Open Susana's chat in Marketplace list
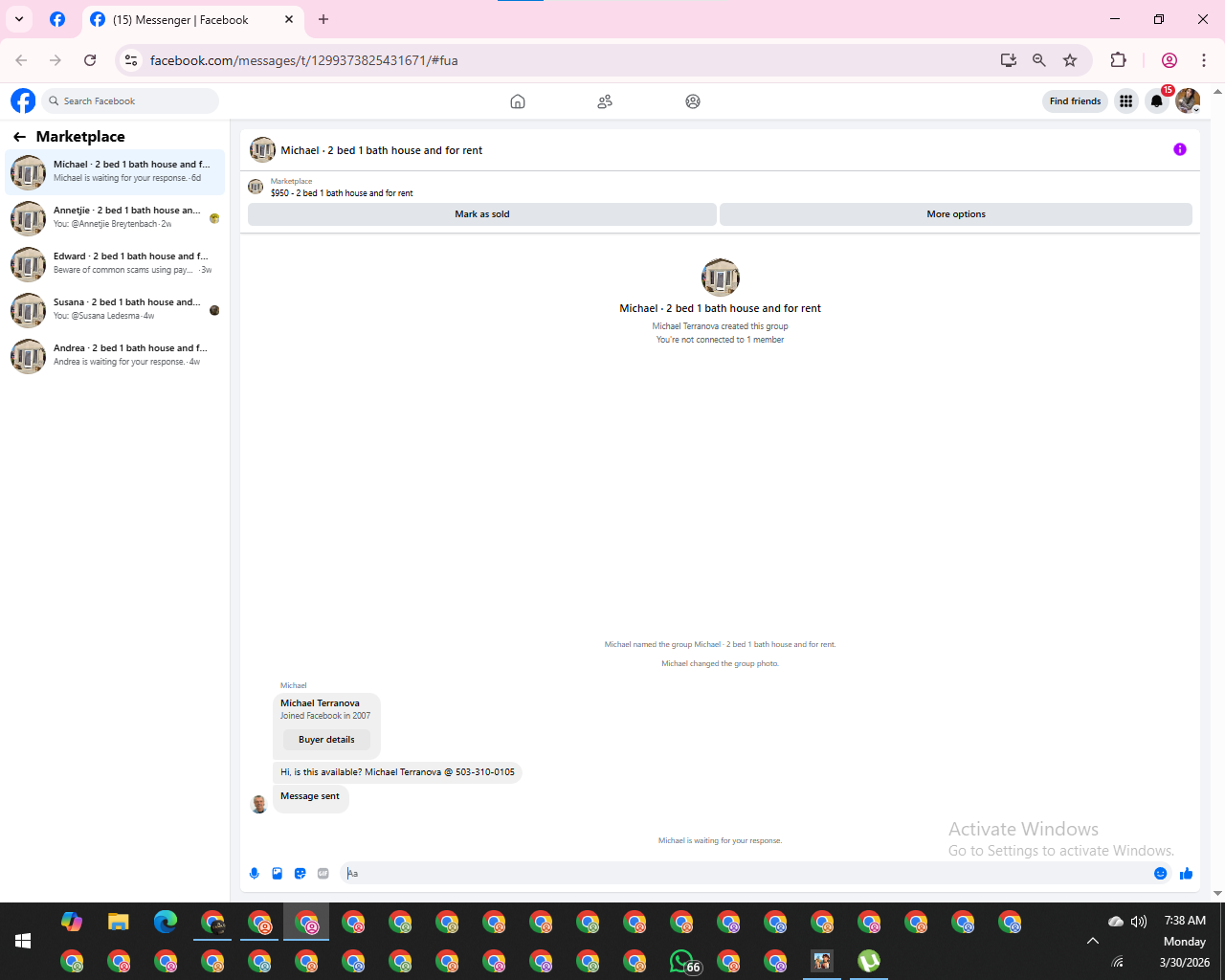Image resolution: width=1225 pixels, height=980 pixels. [115, 309]
